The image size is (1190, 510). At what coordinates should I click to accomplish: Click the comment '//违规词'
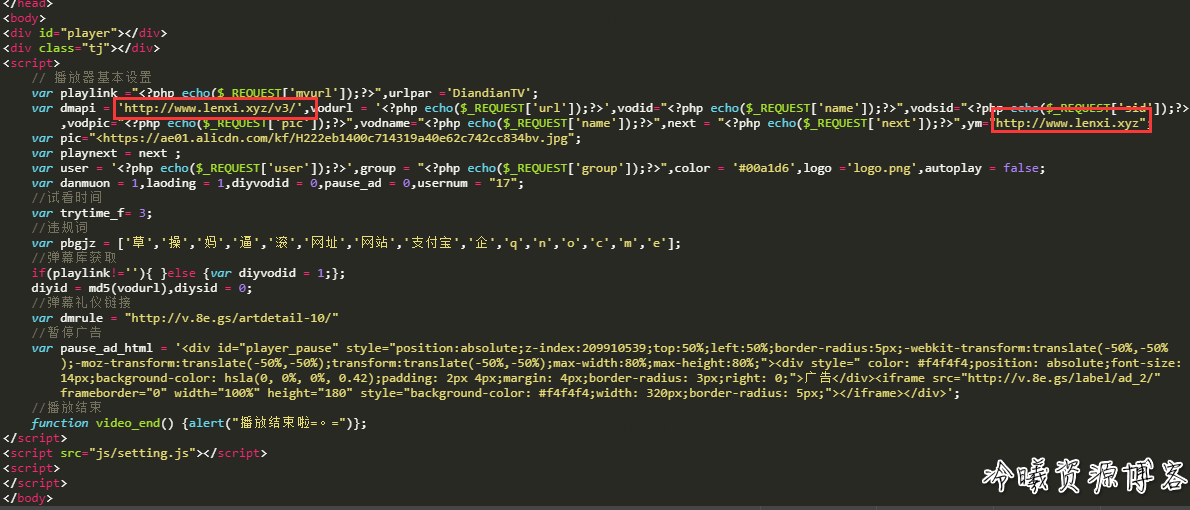[59, 228]
